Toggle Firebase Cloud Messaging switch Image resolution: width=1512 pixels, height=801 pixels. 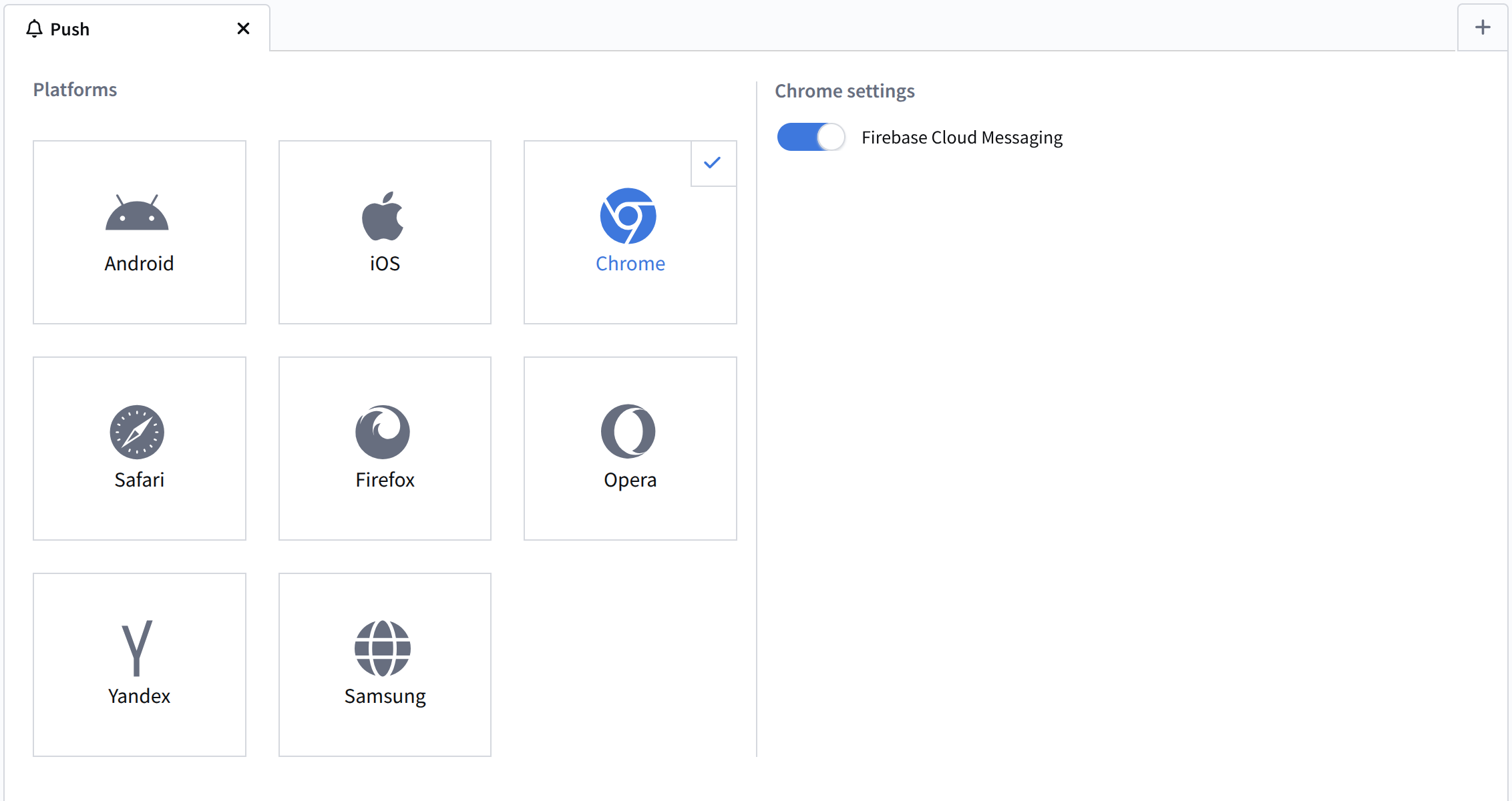point(811,137)
